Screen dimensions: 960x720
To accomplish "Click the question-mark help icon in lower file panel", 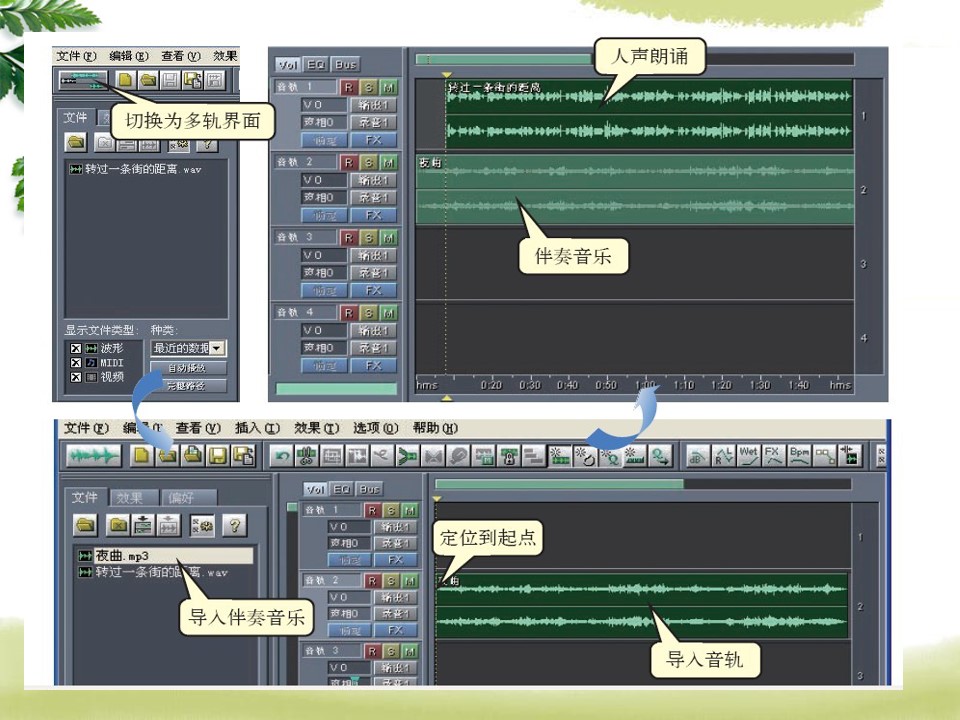I will coord(234,525).
